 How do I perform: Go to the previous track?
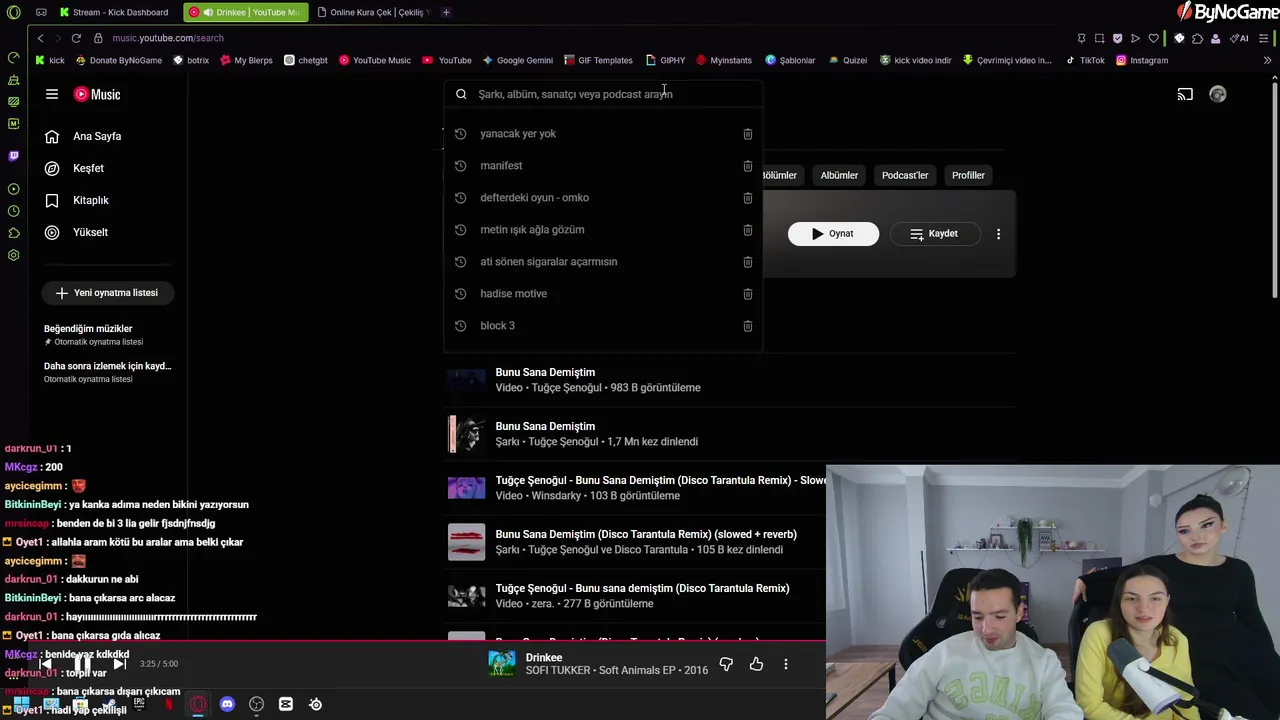coord(45,664)
